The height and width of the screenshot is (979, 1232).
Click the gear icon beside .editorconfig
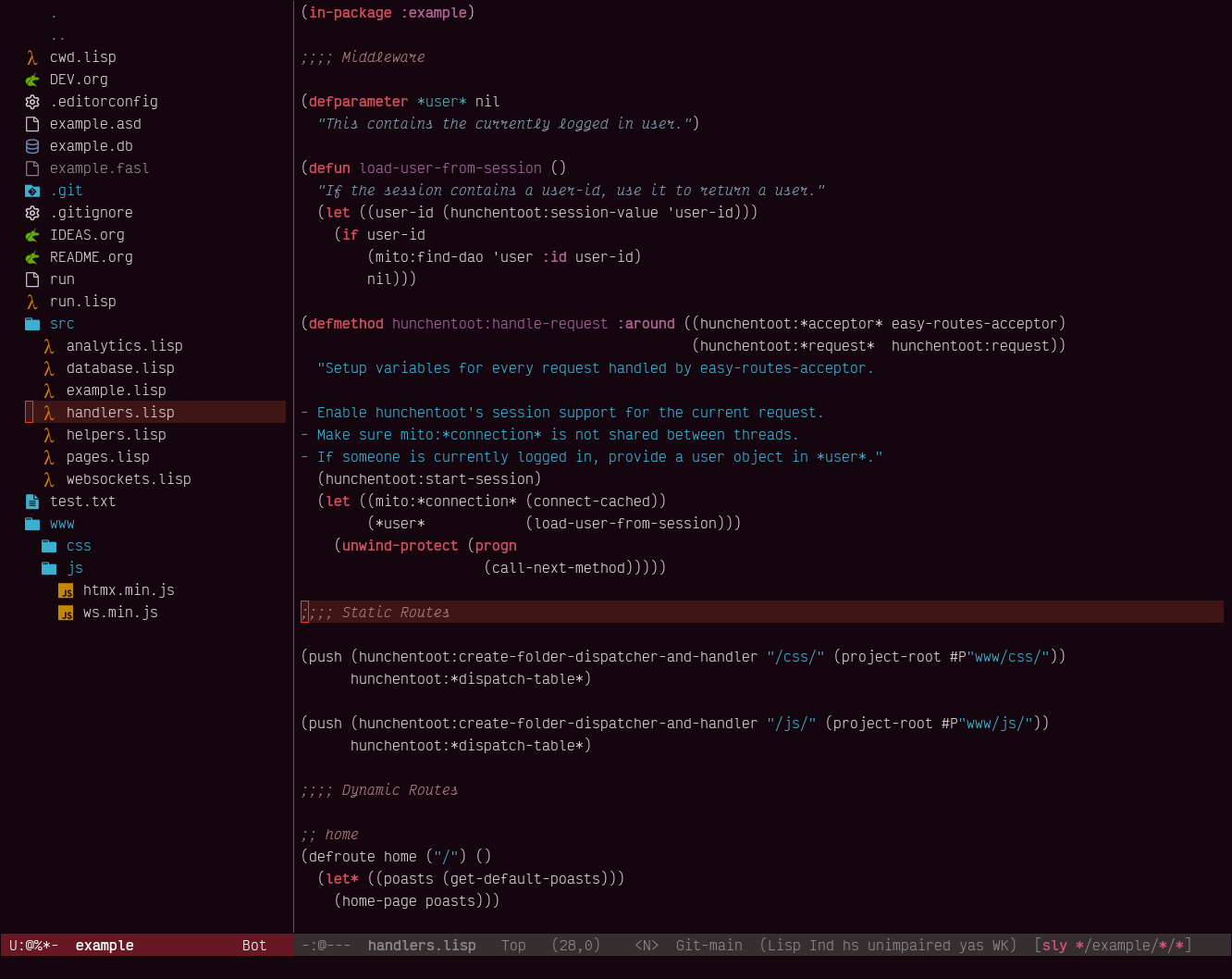pos(32,102)
